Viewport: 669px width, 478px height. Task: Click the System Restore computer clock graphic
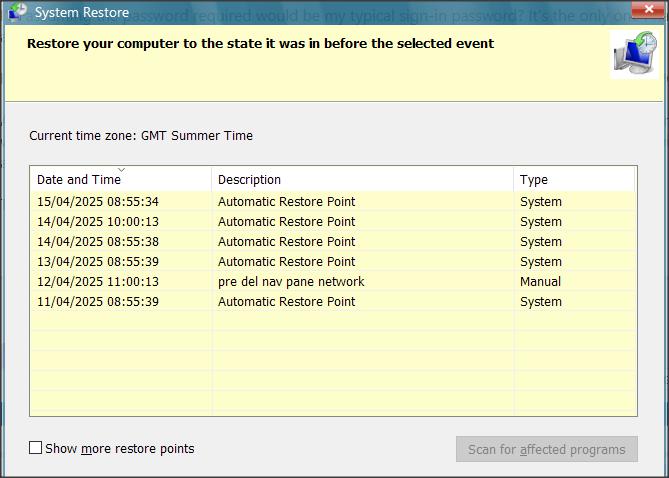[635, 54]
